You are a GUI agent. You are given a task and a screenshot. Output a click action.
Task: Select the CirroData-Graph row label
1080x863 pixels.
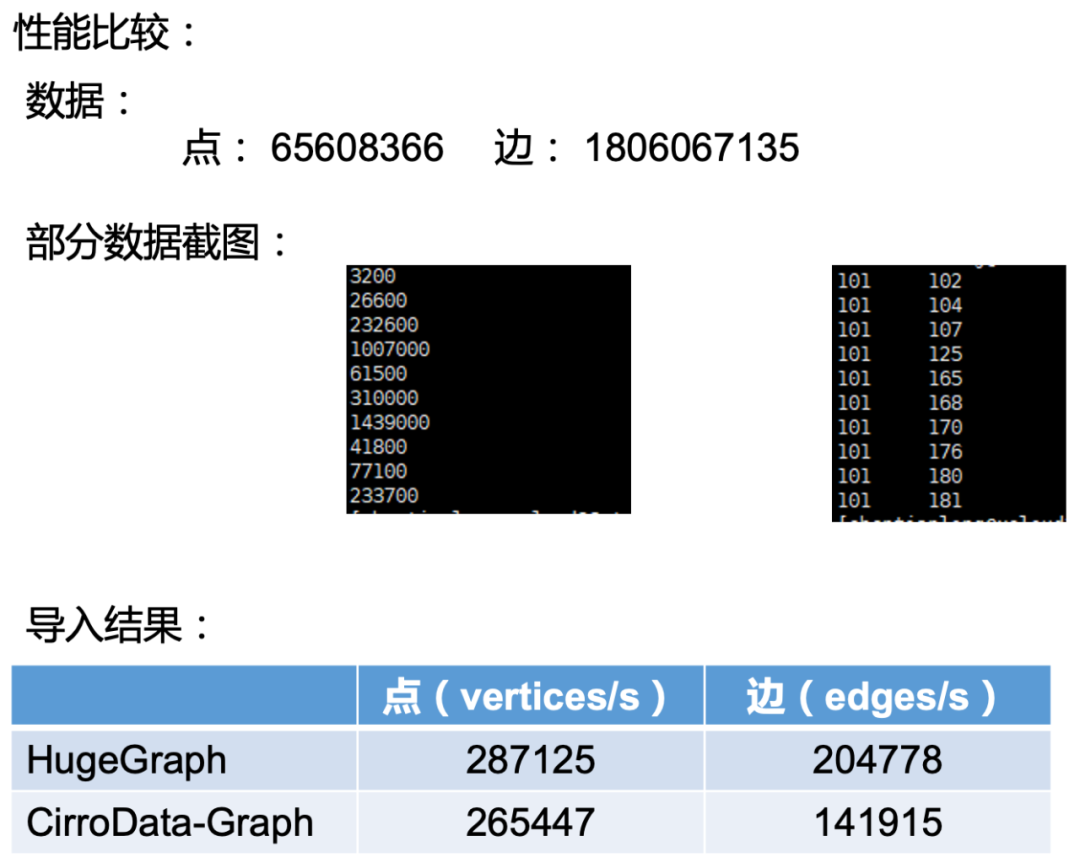point(169,822)
